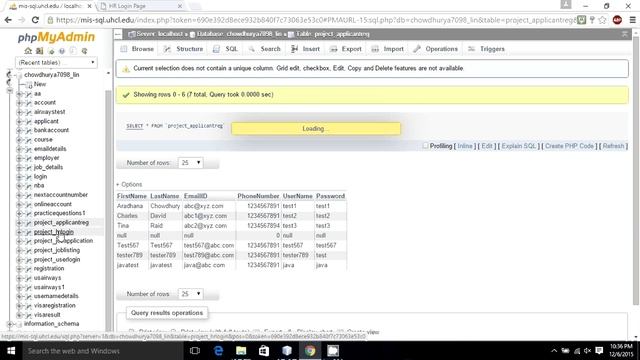
Task: Open the Insert tab
Action: 305,49
